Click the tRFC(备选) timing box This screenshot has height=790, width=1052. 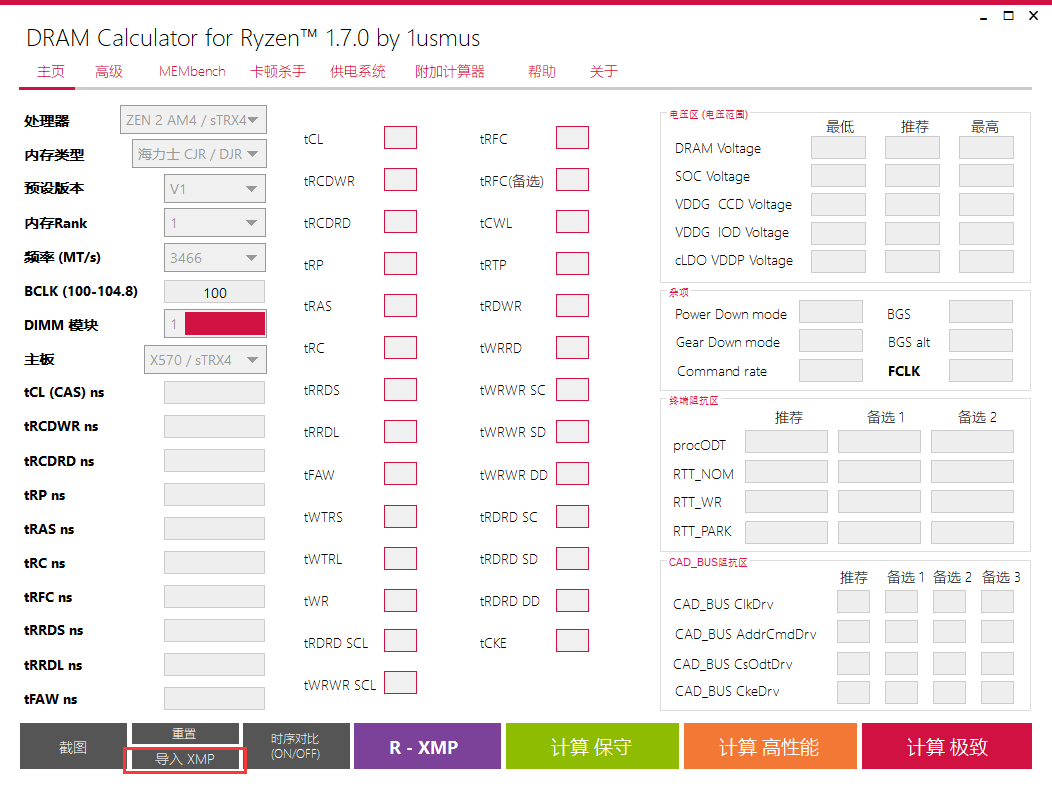(x=572, y=180)
